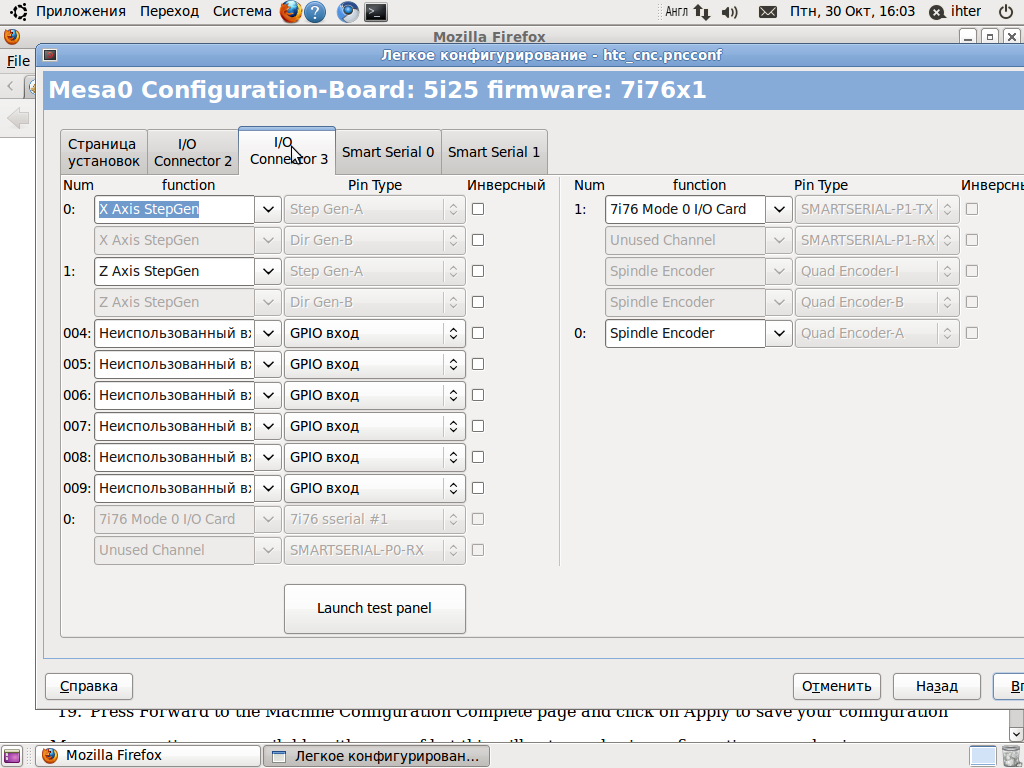The width and height of the screenshot is (1024, 768).
Task: Open GPIO вход pin type for pin 009
Action: [375, 488]
